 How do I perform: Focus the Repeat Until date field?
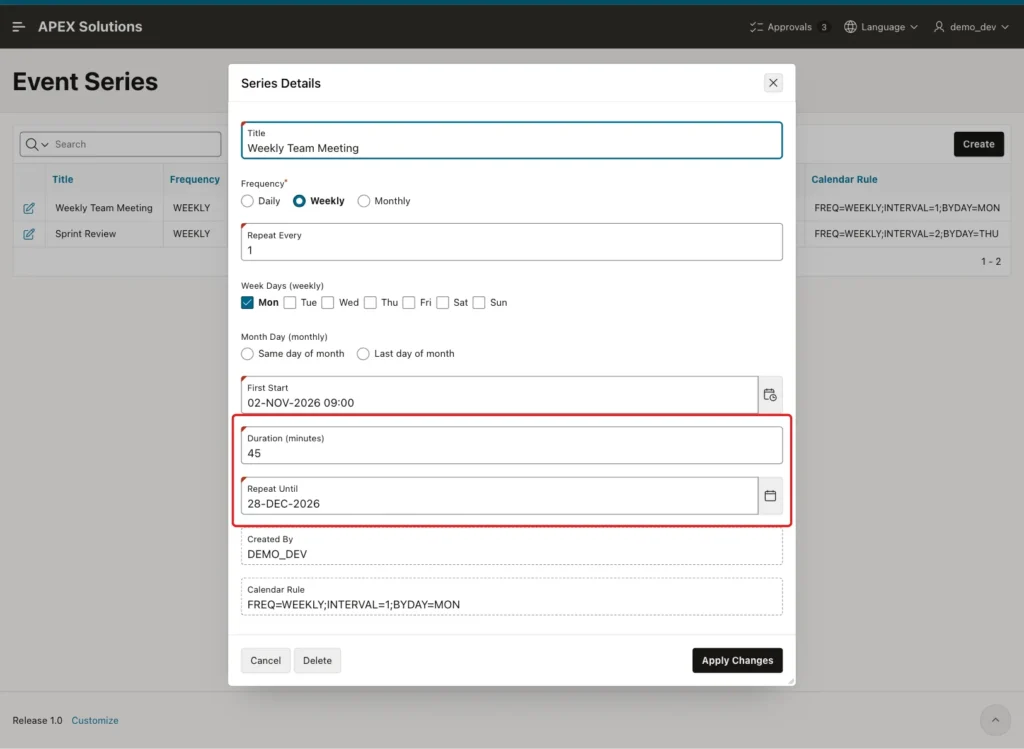pyautogui.click(x=500, y=496)
